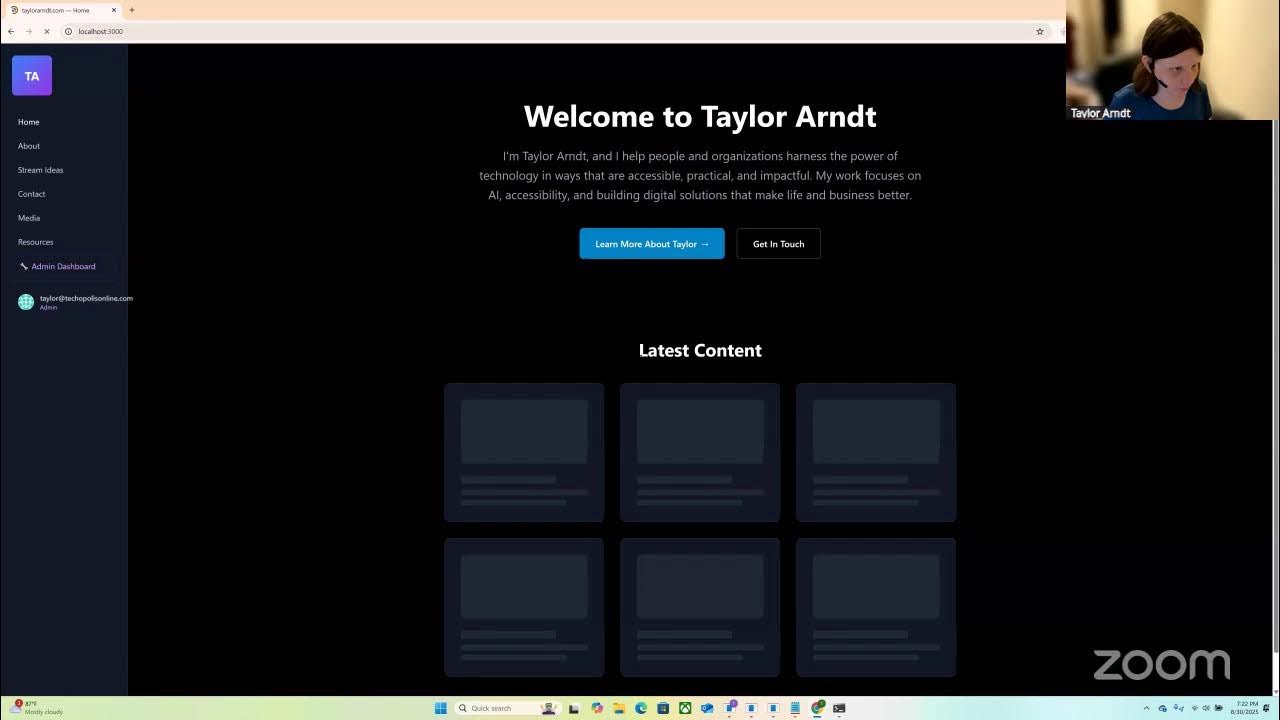Viewport: 1280px width, 720px height.
Task: Open the Windows Start menu
Action: click(x=440, y=708)
